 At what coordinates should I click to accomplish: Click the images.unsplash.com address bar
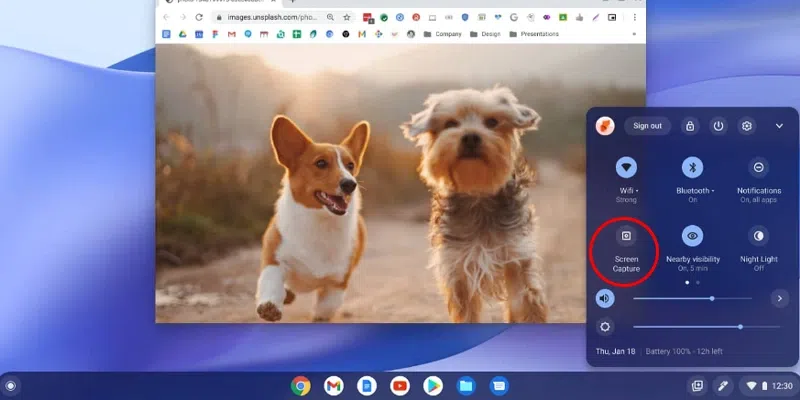(x=283, y=17)
